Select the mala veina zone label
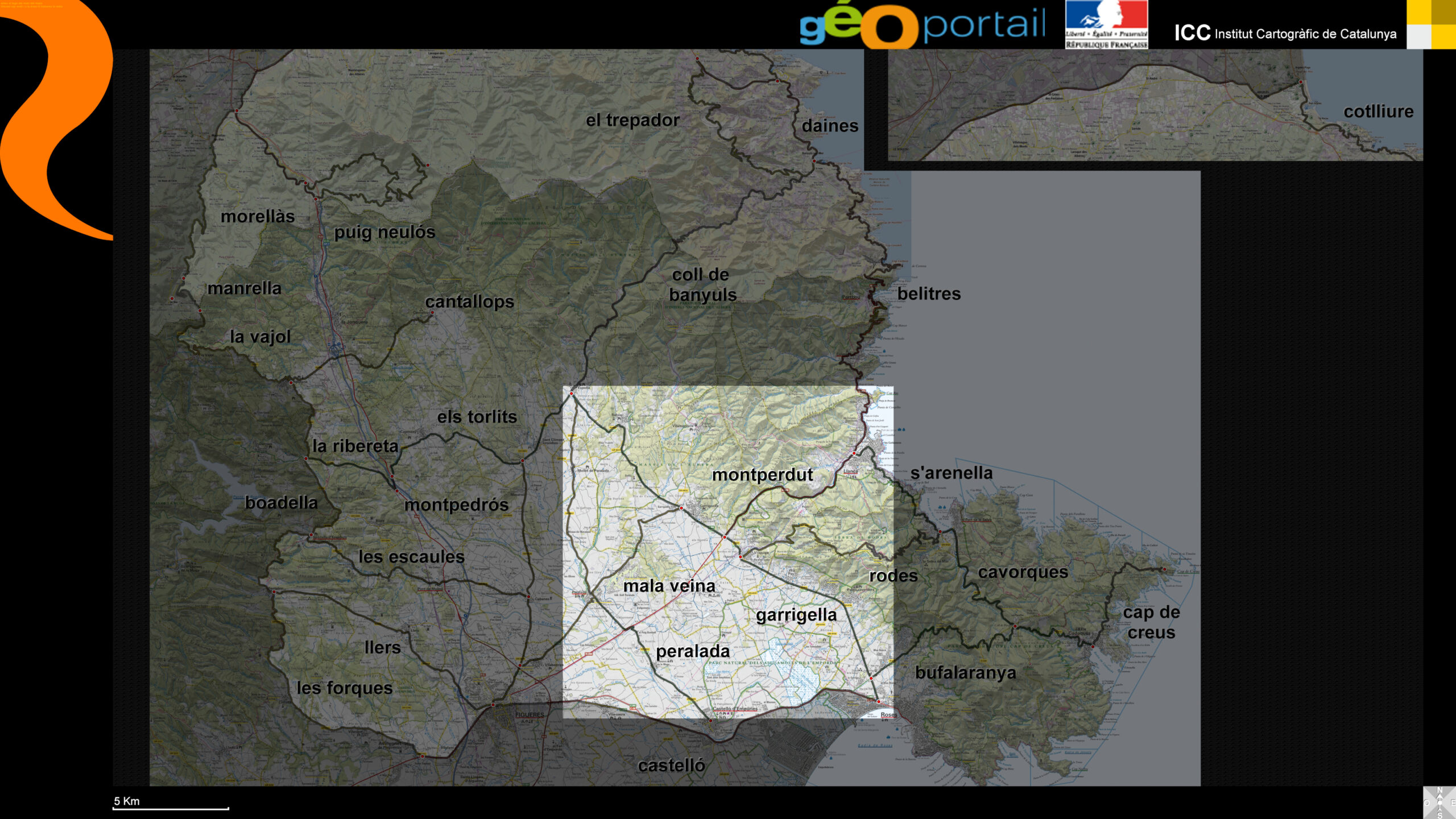Screen dimensions: 1456x819 point(669,586)
